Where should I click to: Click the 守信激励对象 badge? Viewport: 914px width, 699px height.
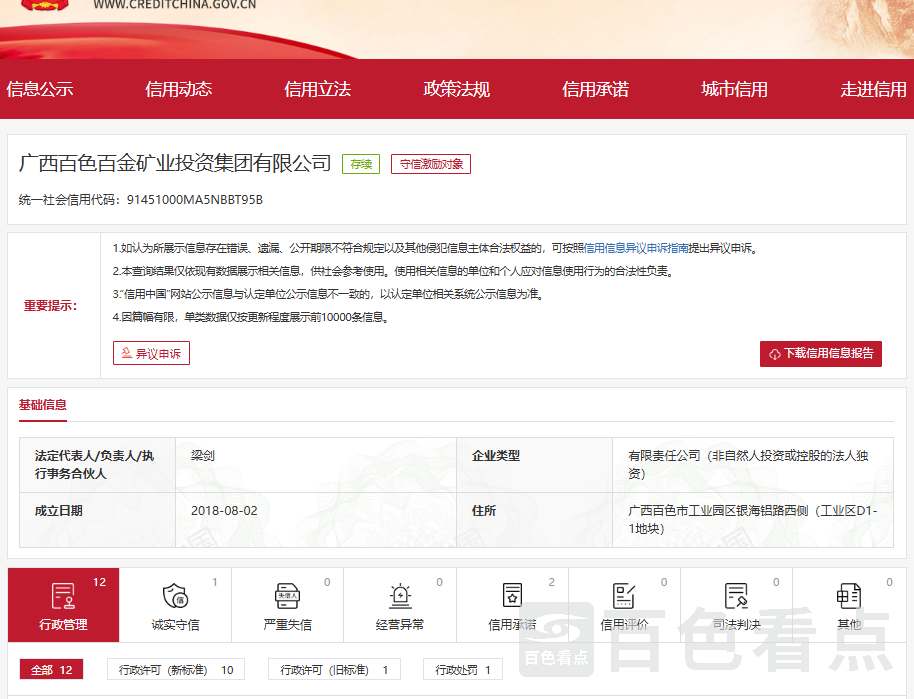tap(431, 164)
